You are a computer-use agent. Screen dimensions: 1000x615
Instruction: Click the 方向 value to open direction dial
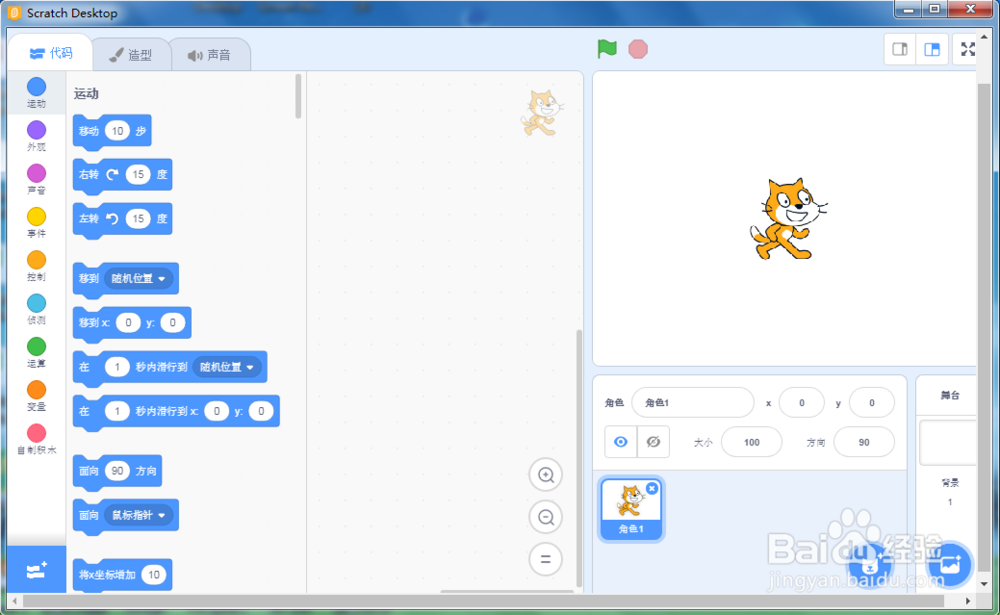863,441
